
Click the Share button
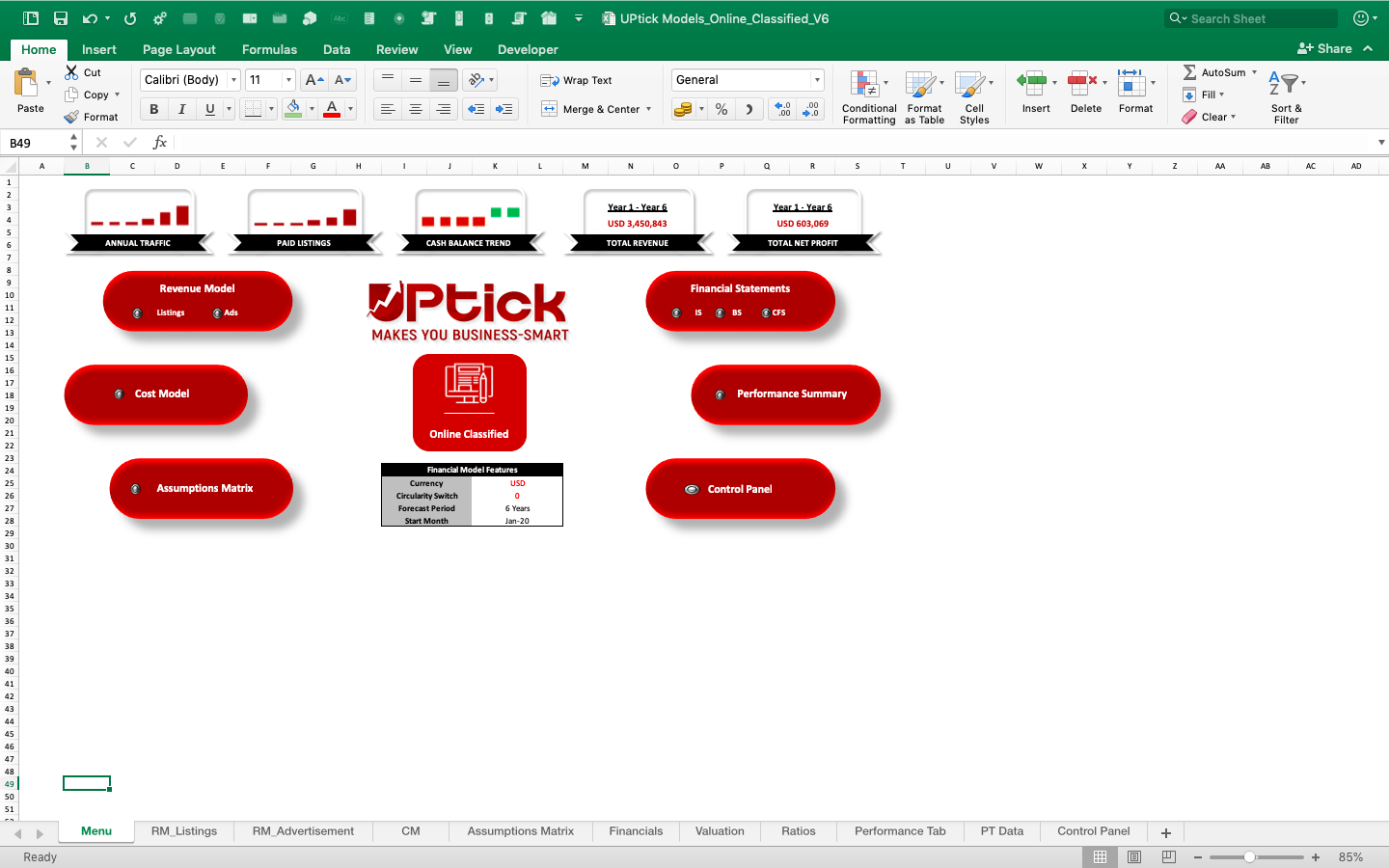1325,48
